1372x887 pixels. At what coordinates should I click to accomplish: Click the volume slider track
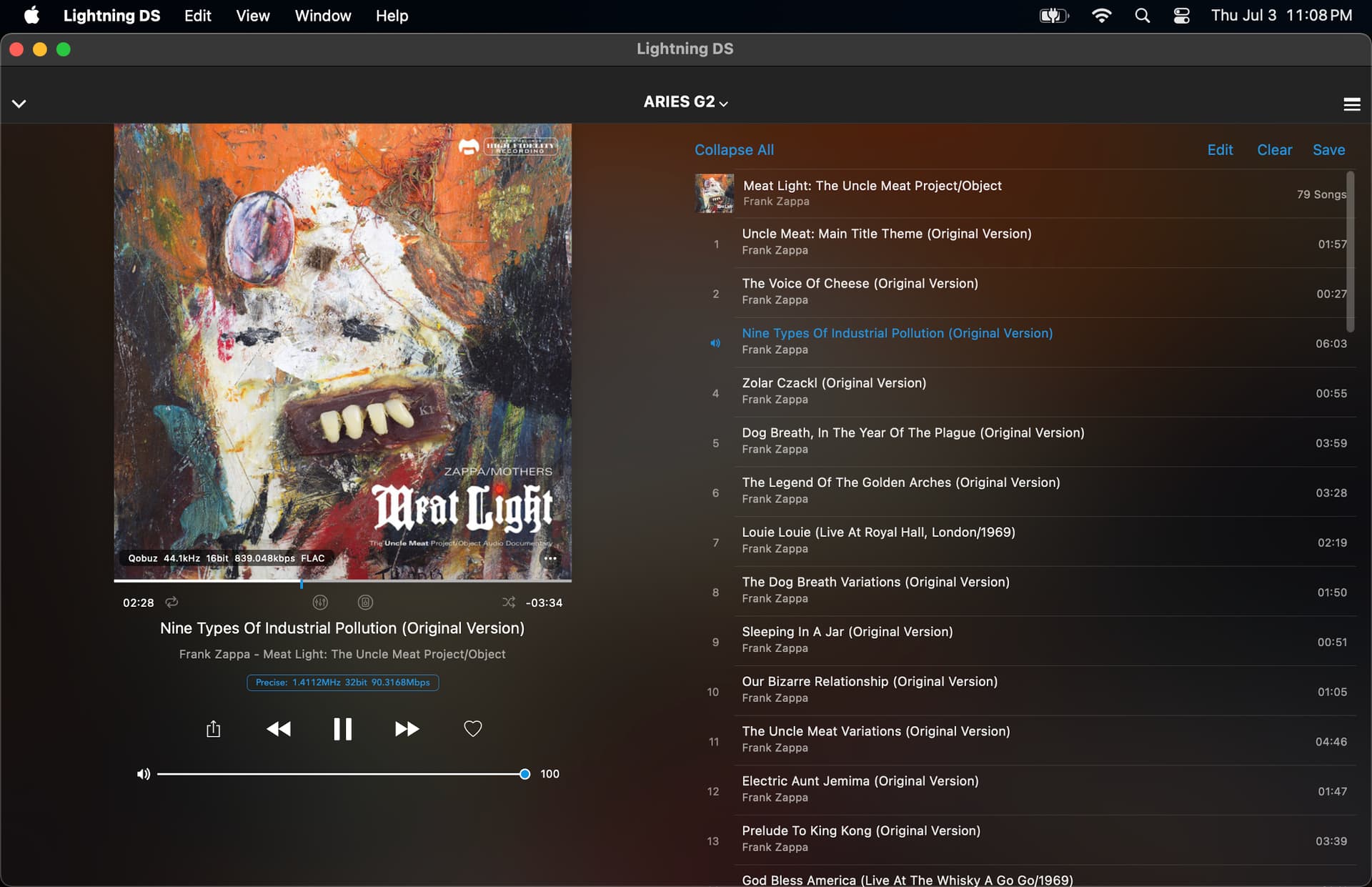[342, 774]
